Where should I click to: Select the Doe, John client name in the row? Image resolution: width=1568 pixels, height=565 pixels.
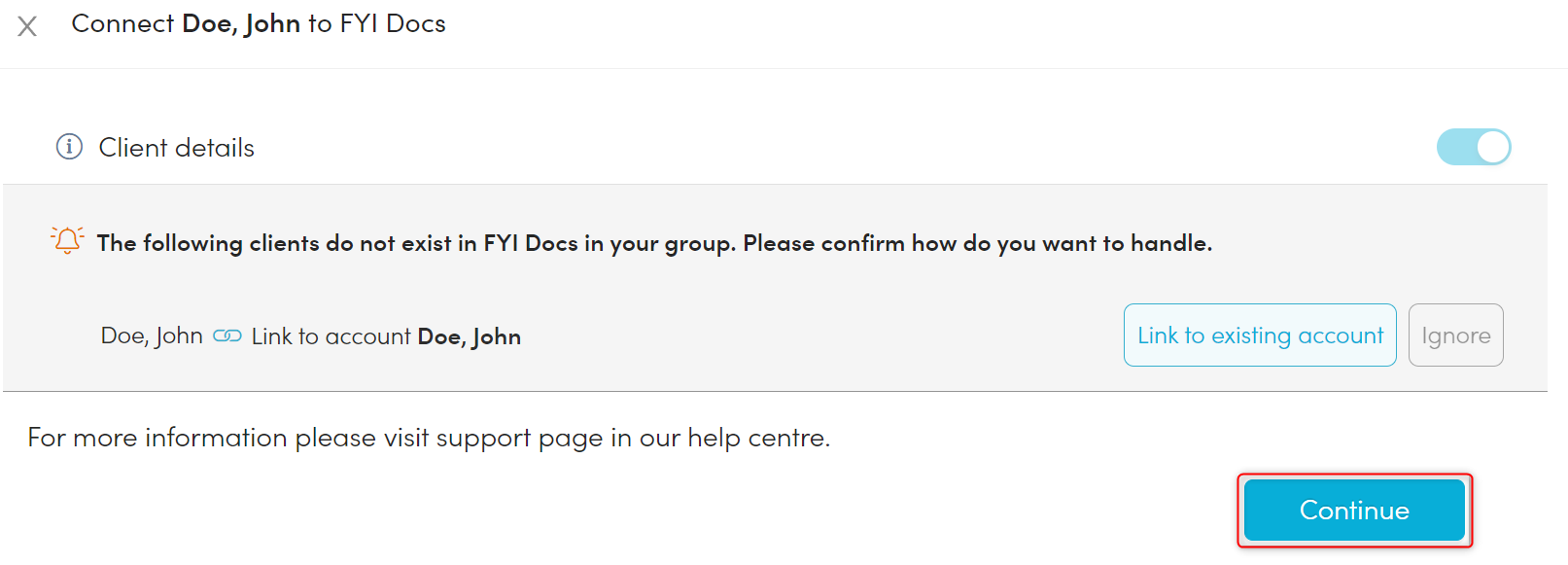152,336
